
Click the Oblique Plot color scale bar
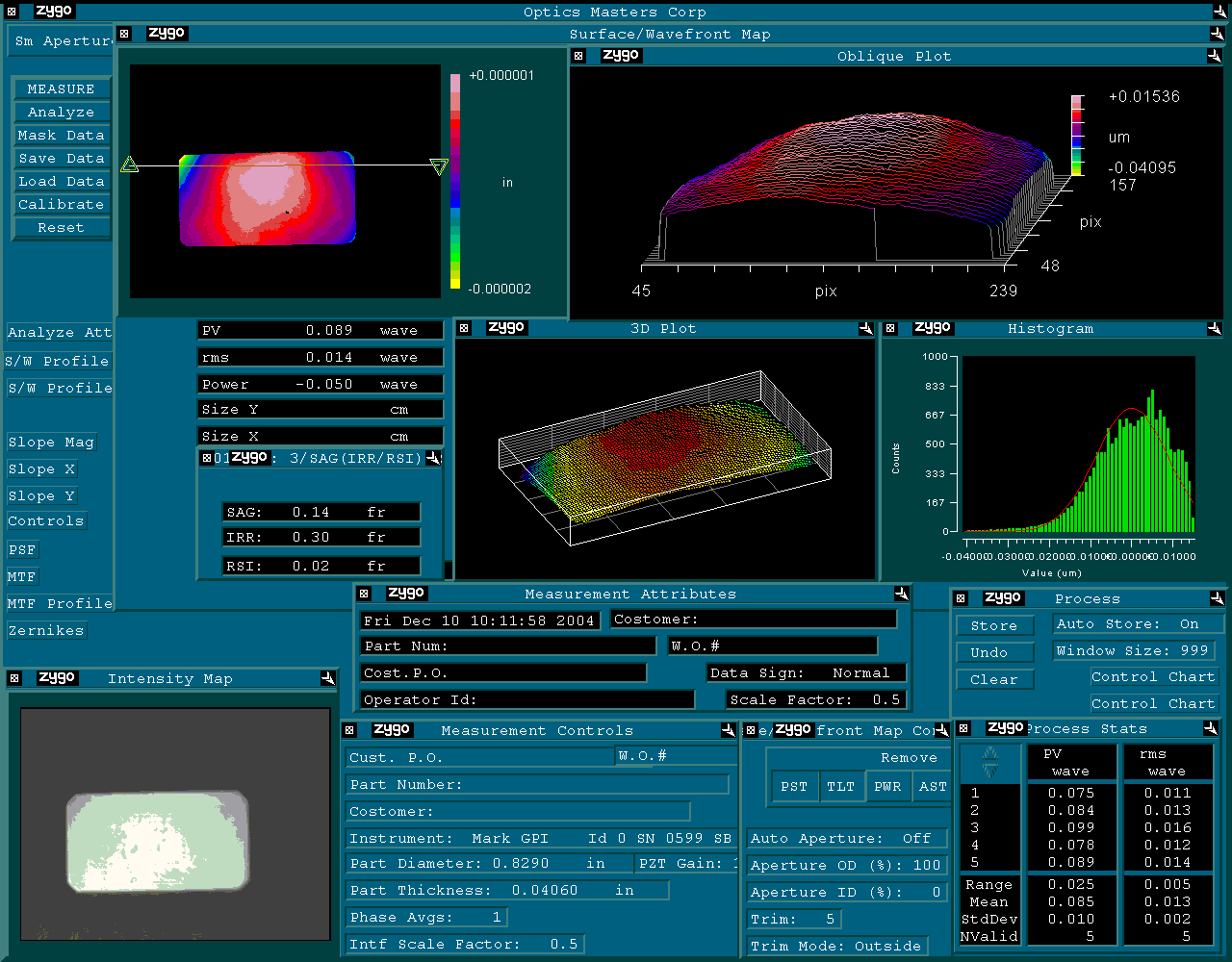coord(1077,135)
